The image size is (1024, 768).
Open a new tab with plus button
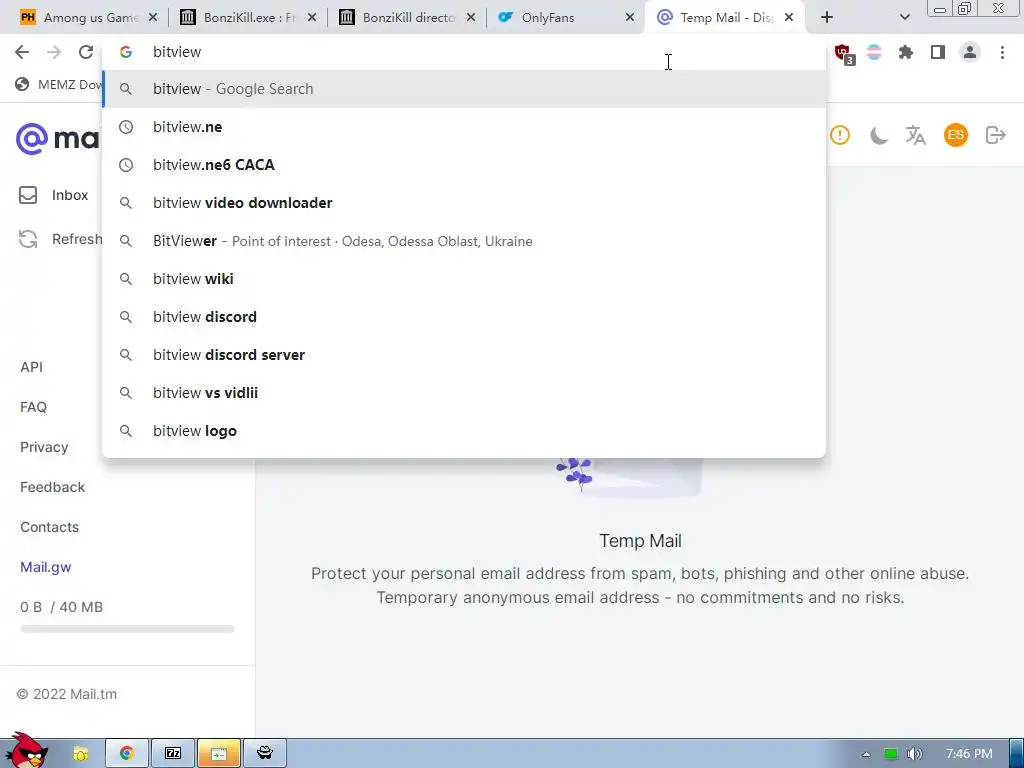coord(827,18)
